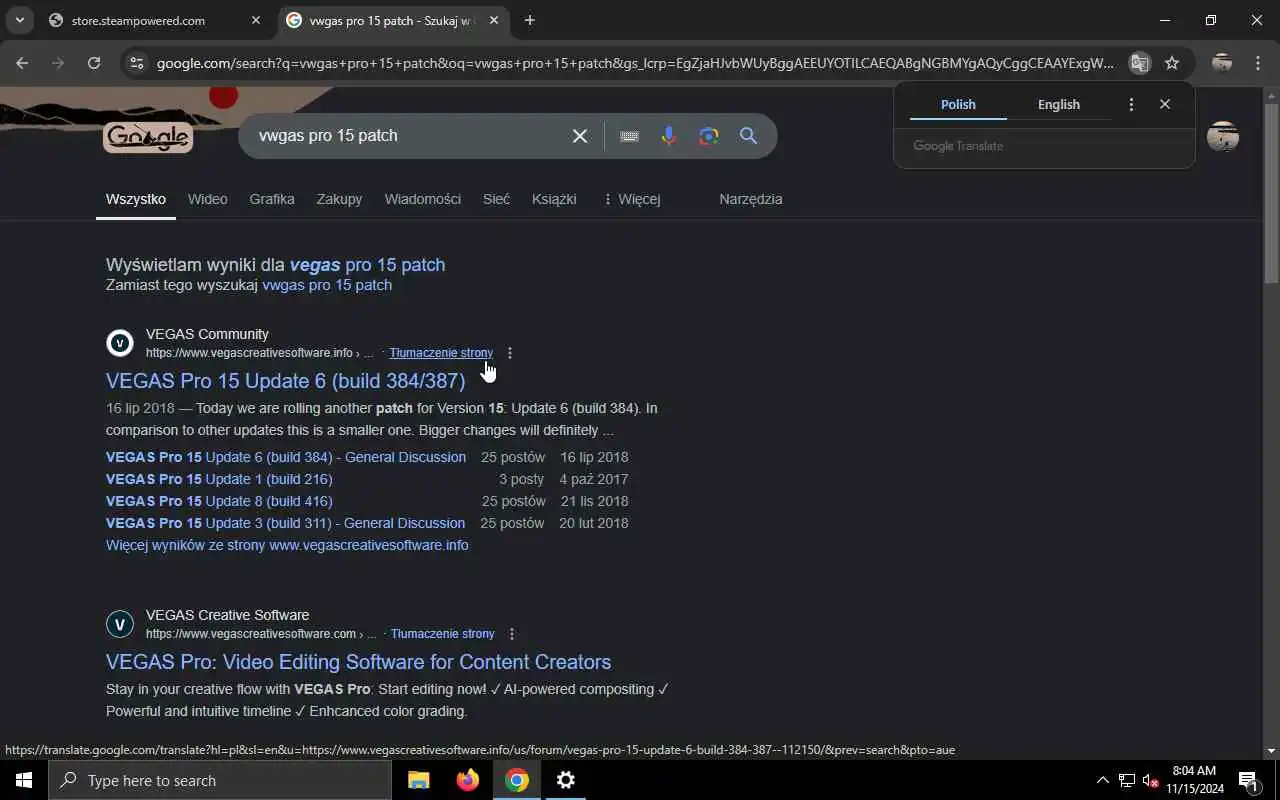Screen dimensions: 1280x800
Task: Open the Książki search tab
Action: [x=554, y=199]
